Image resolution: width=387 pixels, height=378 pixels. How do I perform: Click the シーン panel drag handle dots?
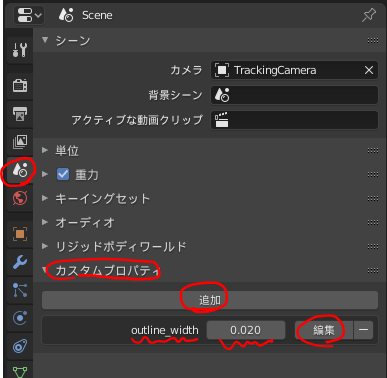pyautogui.click(x=373, y=41)
